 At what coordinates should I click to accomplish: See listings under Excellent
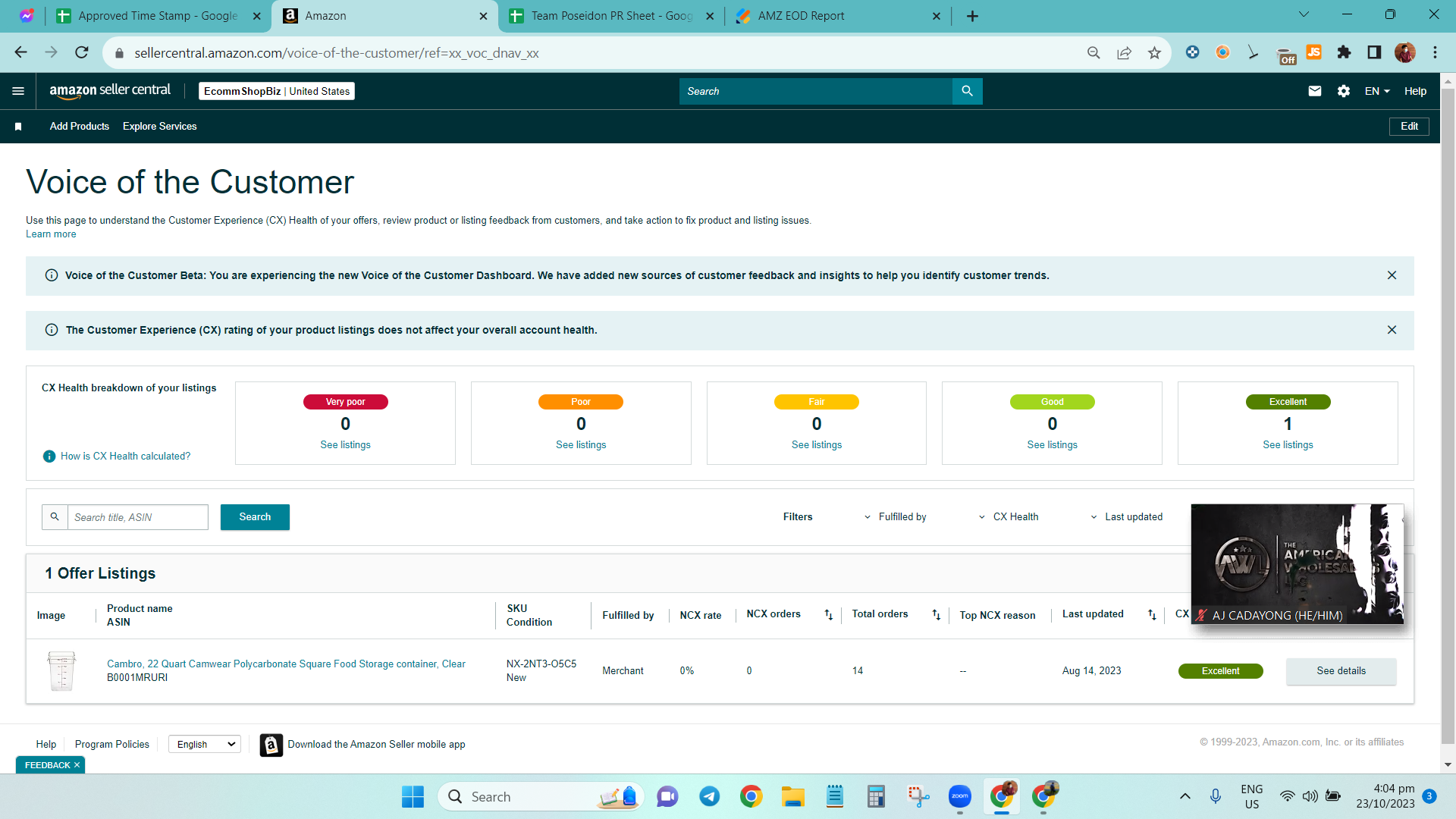click(1288, 445)
